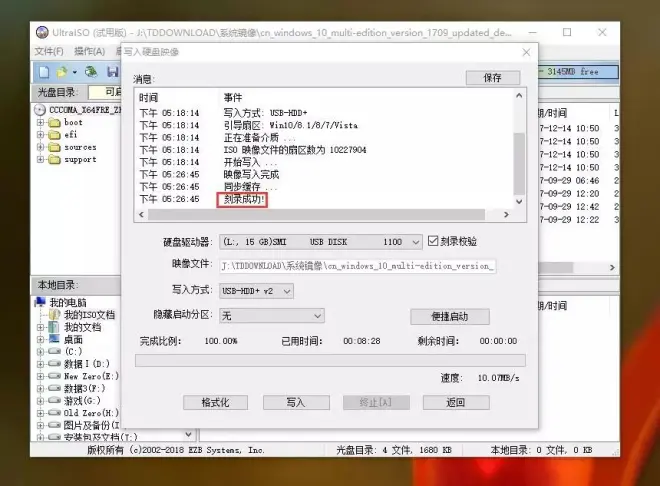660x486 pixels.
Task: Click the 映像写入完成 log entry
Action: pyautogui.click(x=251, y=174)
